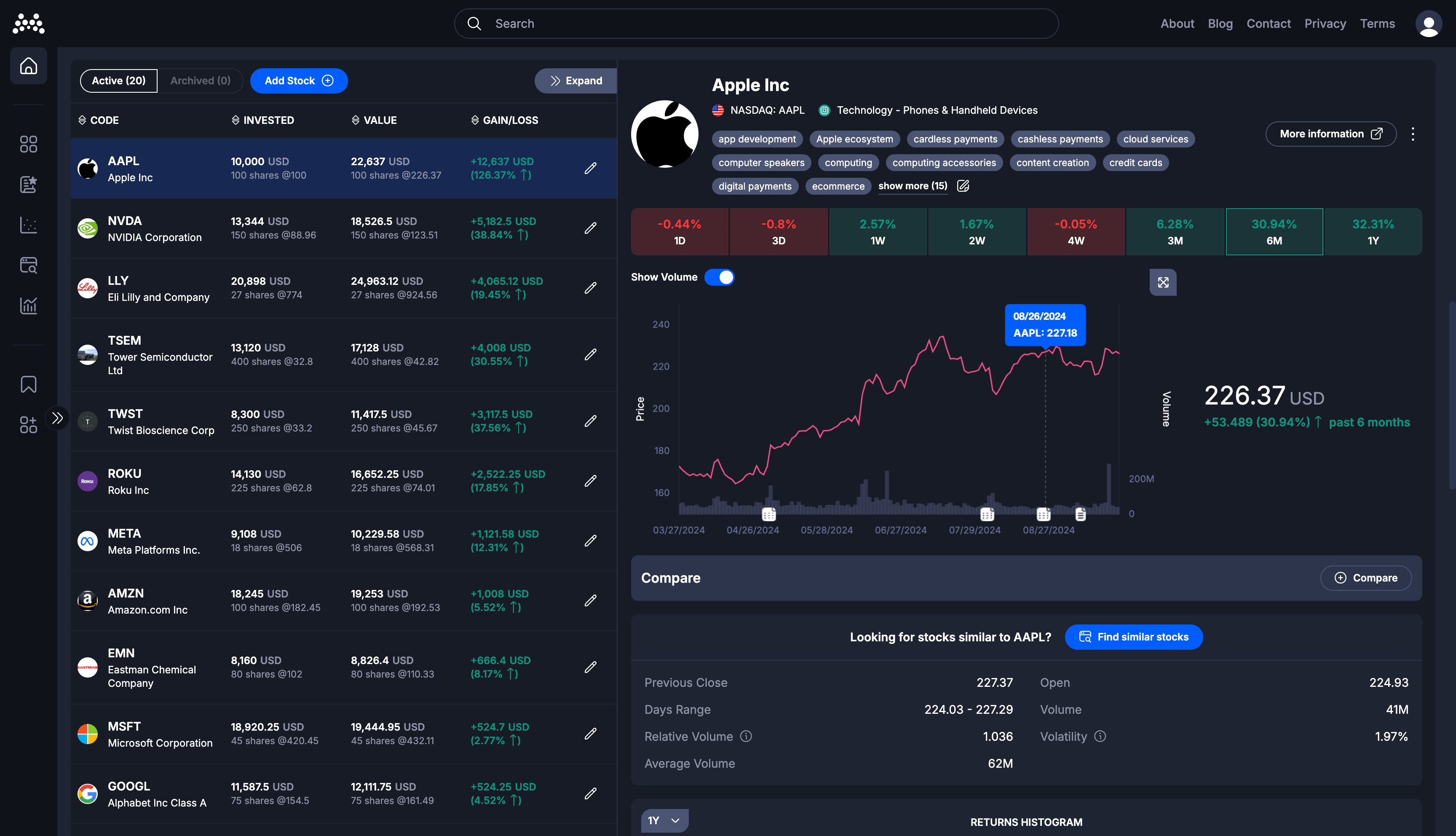The width and height of the screenshot is (1456, 836).
Task: Select the 1W performance period
Action: click(x=878, y=231)
